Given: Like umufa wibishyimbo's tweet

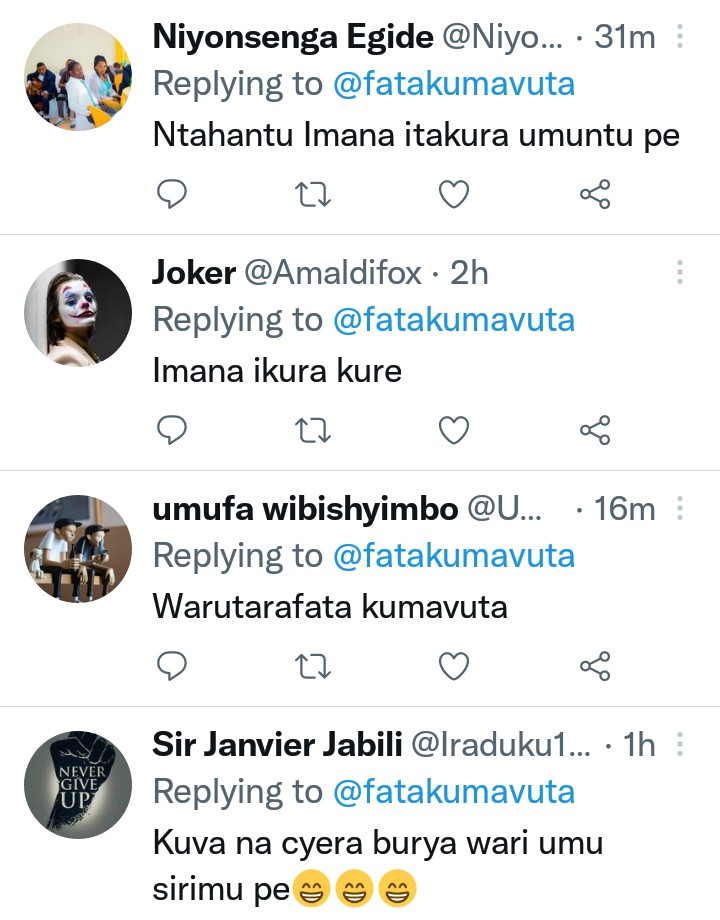Looking at the screenshot, I should tap(454, 665).
